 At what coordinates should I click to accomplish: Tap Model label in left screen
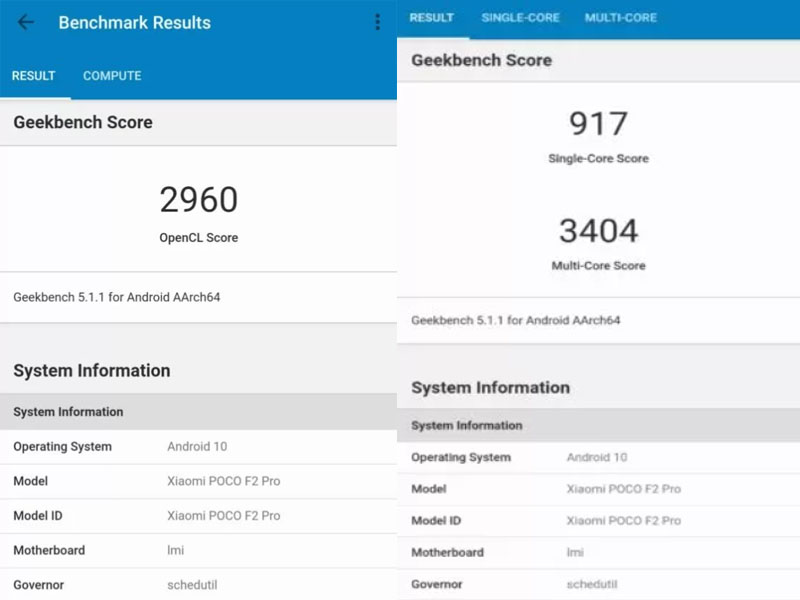(31, 481)
